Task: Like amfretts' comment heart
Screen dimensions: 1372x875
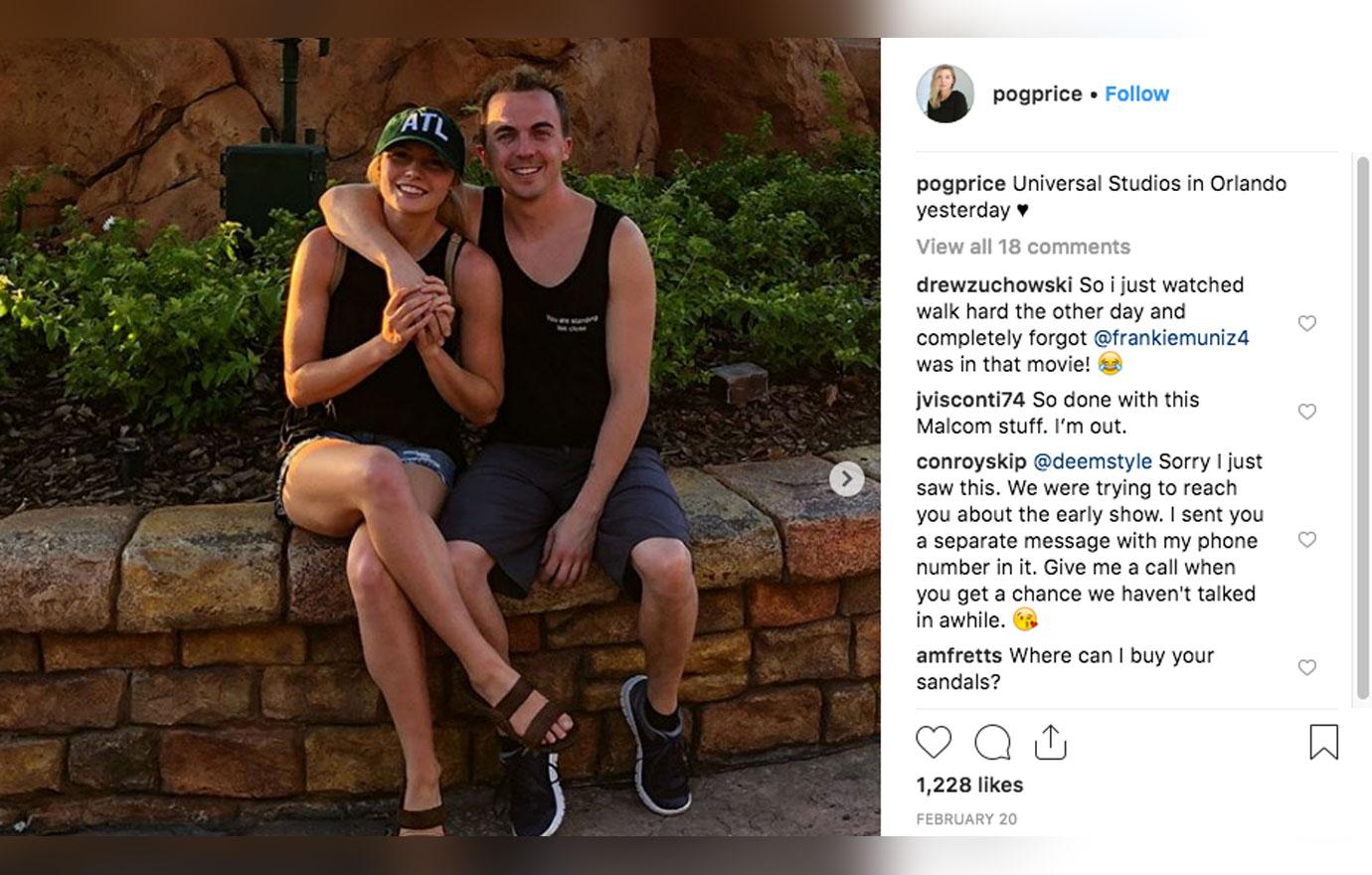Action: coord(1307,667)
